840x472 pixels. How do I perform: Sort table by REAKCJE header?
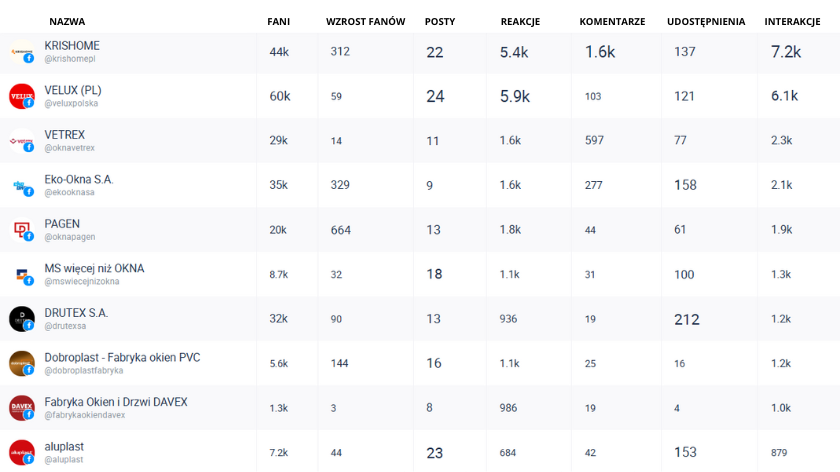click(520, 21)
